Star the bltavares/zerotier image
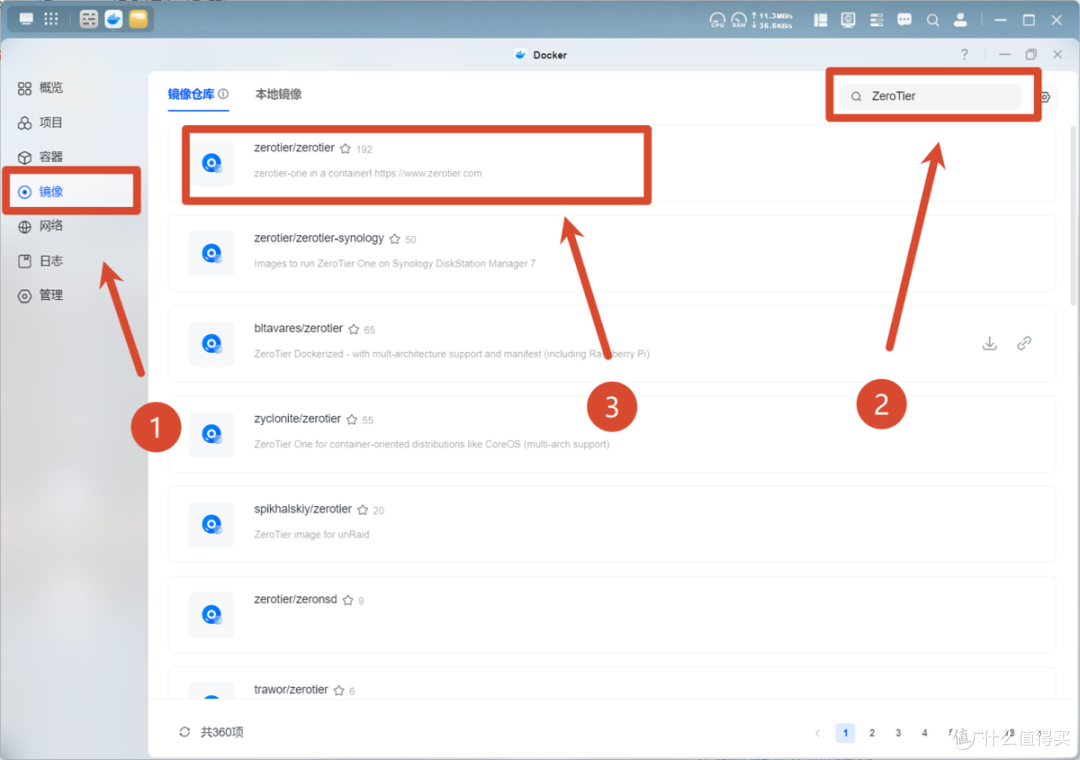Image resolution: width=1080 pixels, height=760 pixels. tap(354, 329)
